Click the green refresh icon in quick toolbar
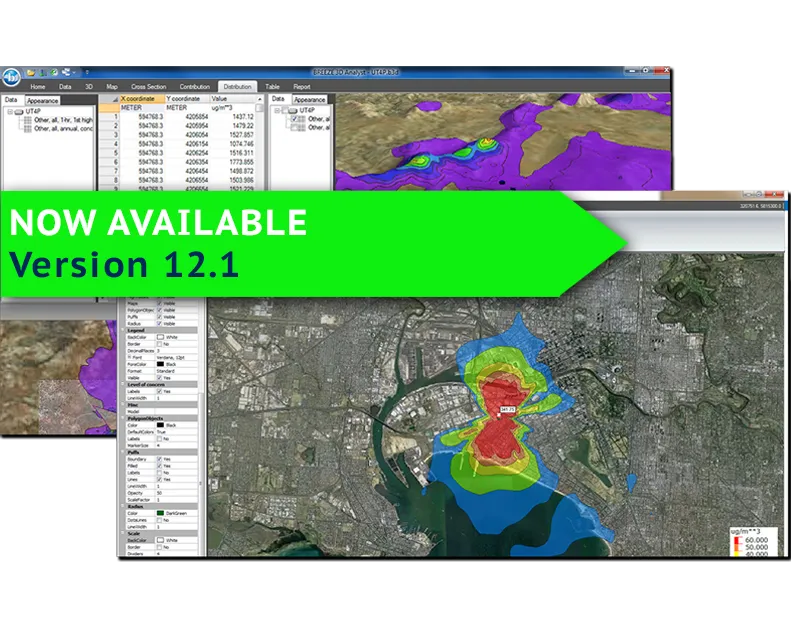792x626 pixels. tap(55, 72)
